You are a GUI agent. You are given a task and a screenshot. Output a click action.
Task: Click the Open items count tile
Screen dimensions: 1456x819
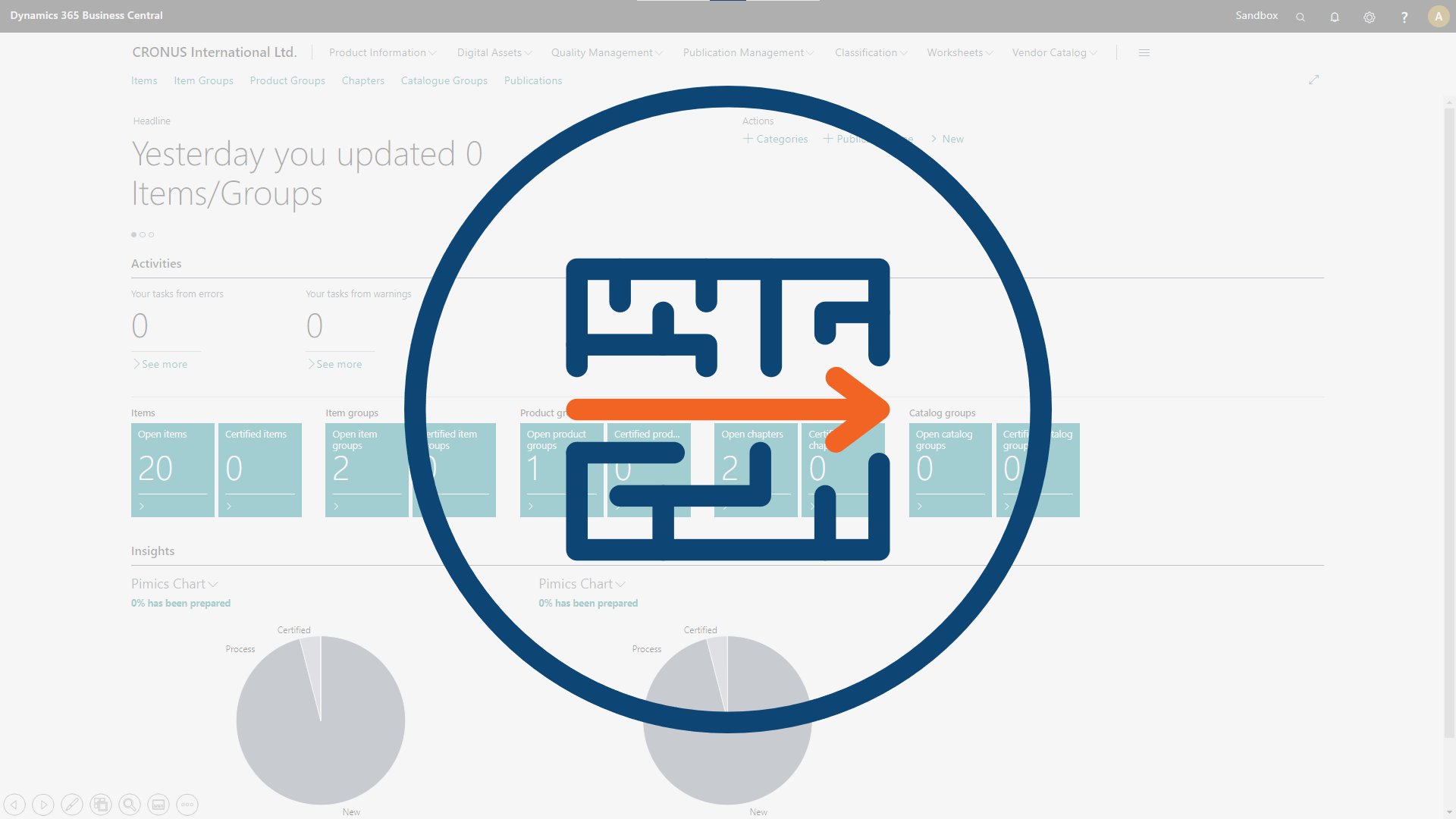tap(172, 470)
